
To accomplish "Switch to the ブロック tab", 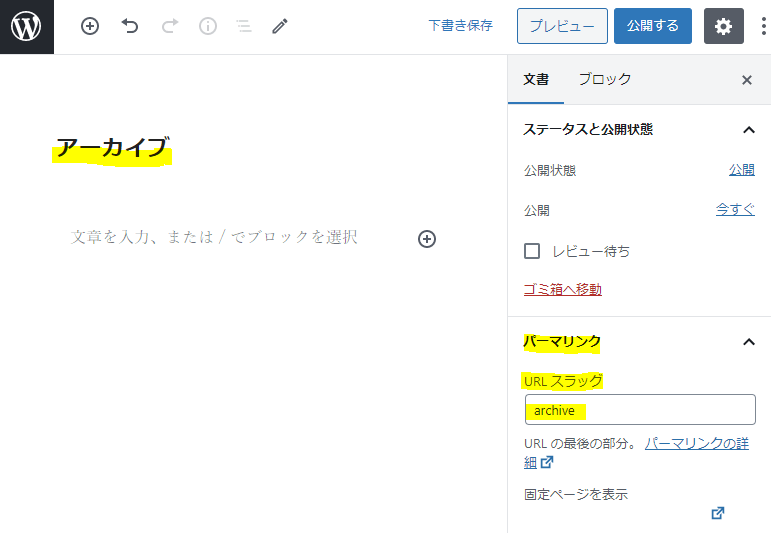I will click(605, 79).
